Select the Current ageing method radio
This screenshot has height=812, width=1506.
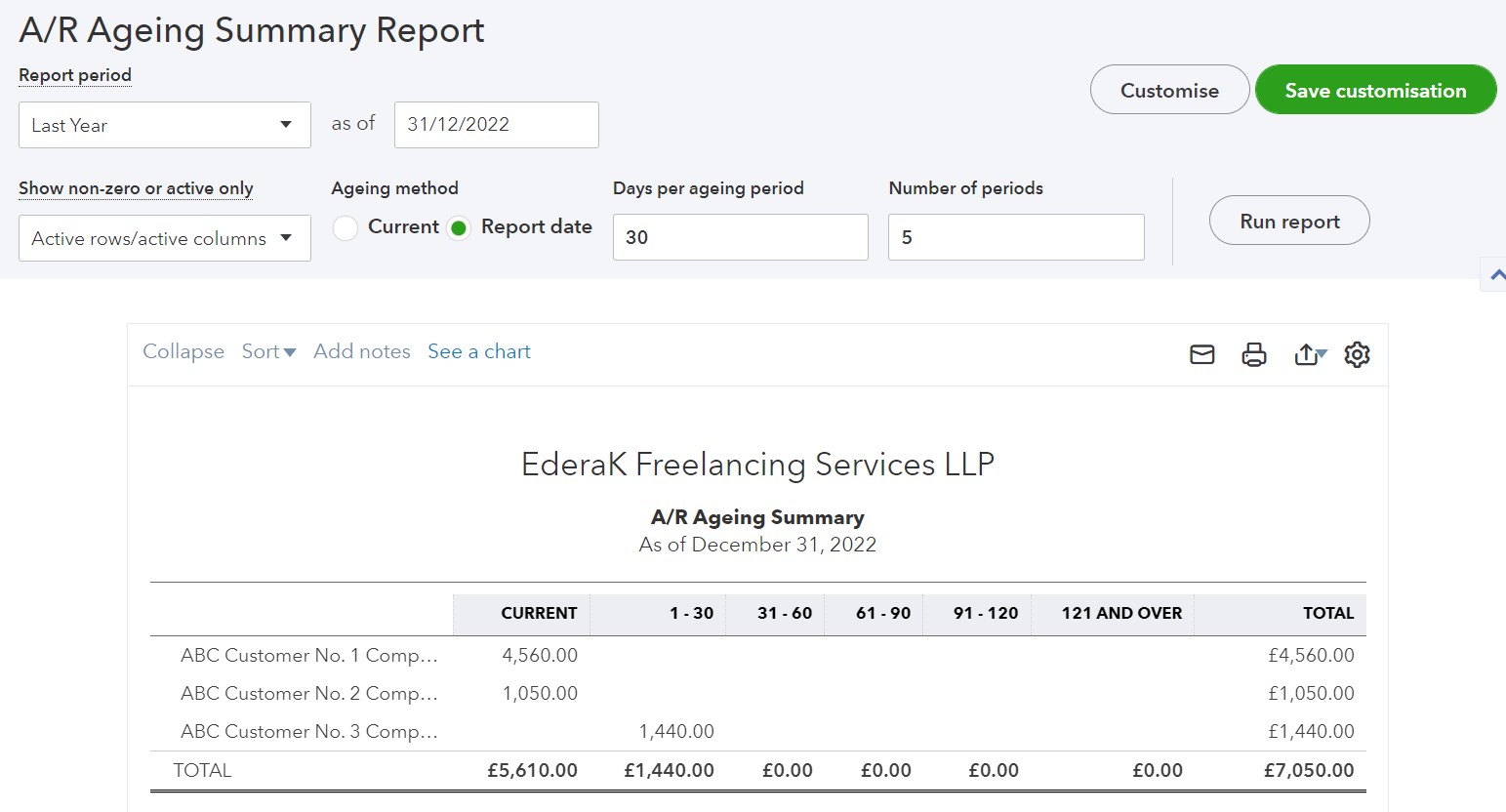346,228
